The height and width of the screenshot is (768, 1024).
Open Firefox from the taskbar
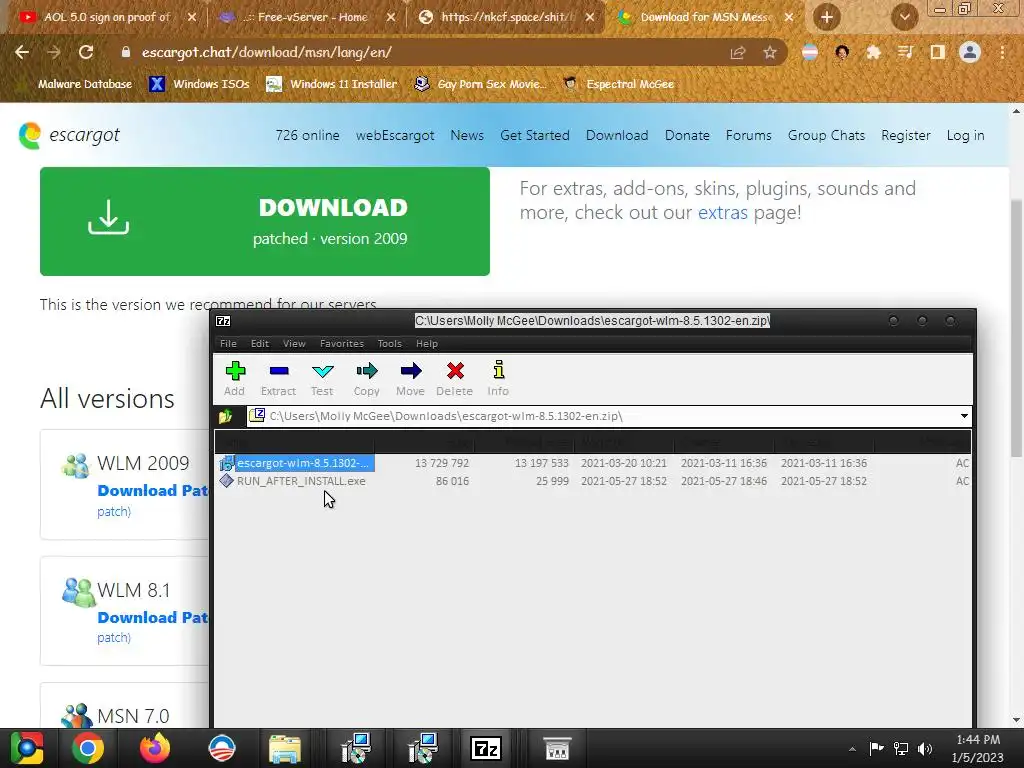pos(155,748)
